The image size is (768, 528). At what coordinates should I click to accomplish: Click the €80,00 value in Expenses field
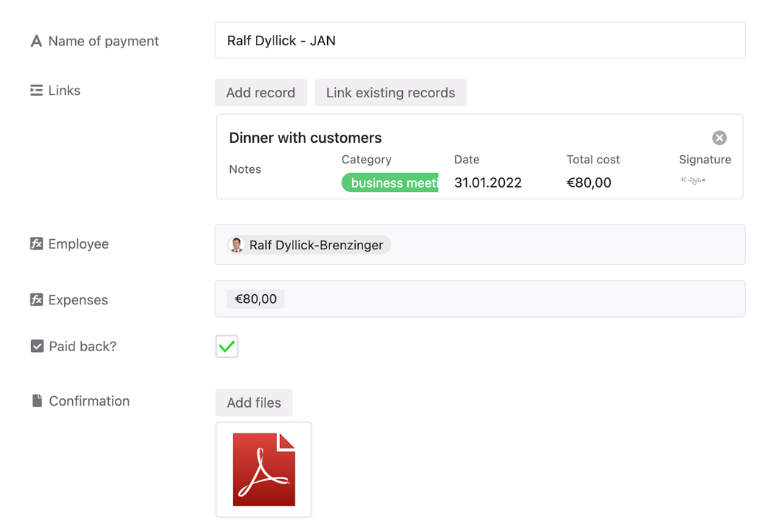click(256, 299)
